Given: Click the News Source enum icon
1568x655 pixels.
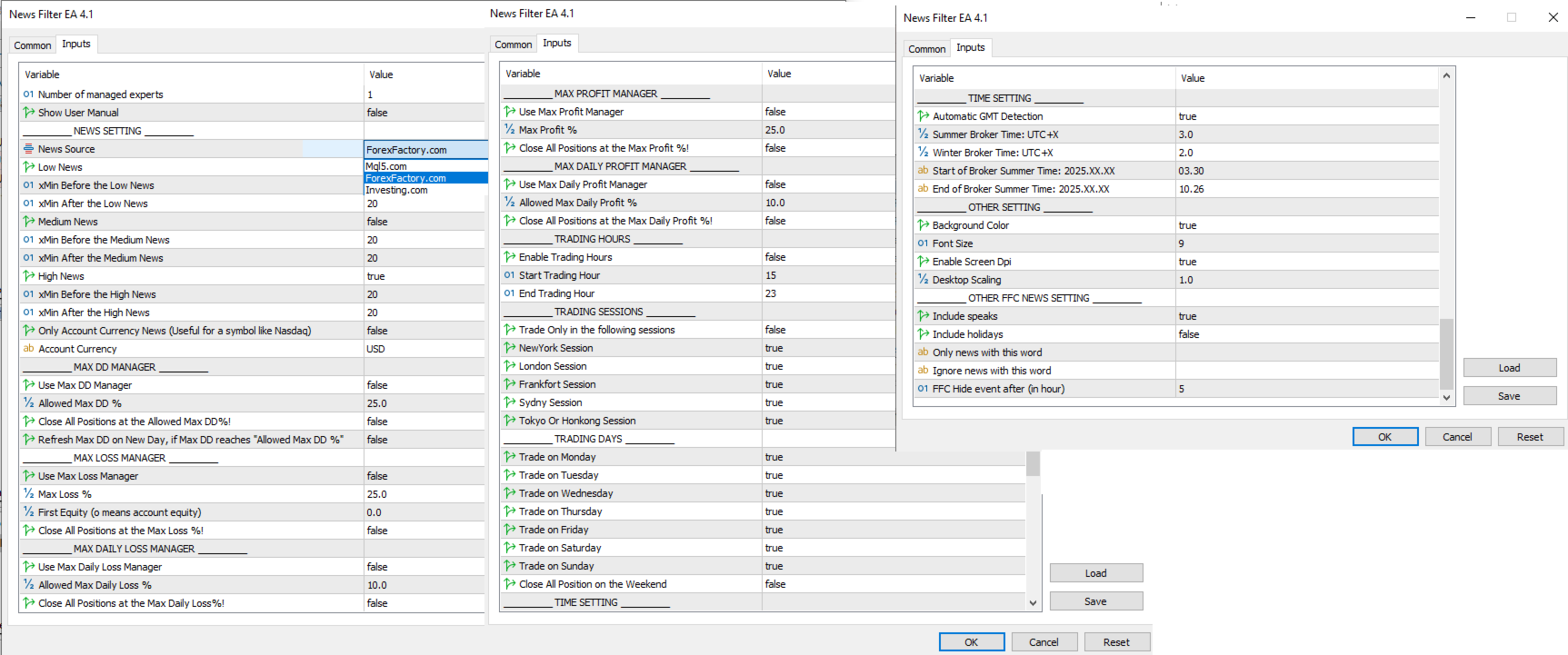Looking at the screenshot, I should [x=29, y=149].
